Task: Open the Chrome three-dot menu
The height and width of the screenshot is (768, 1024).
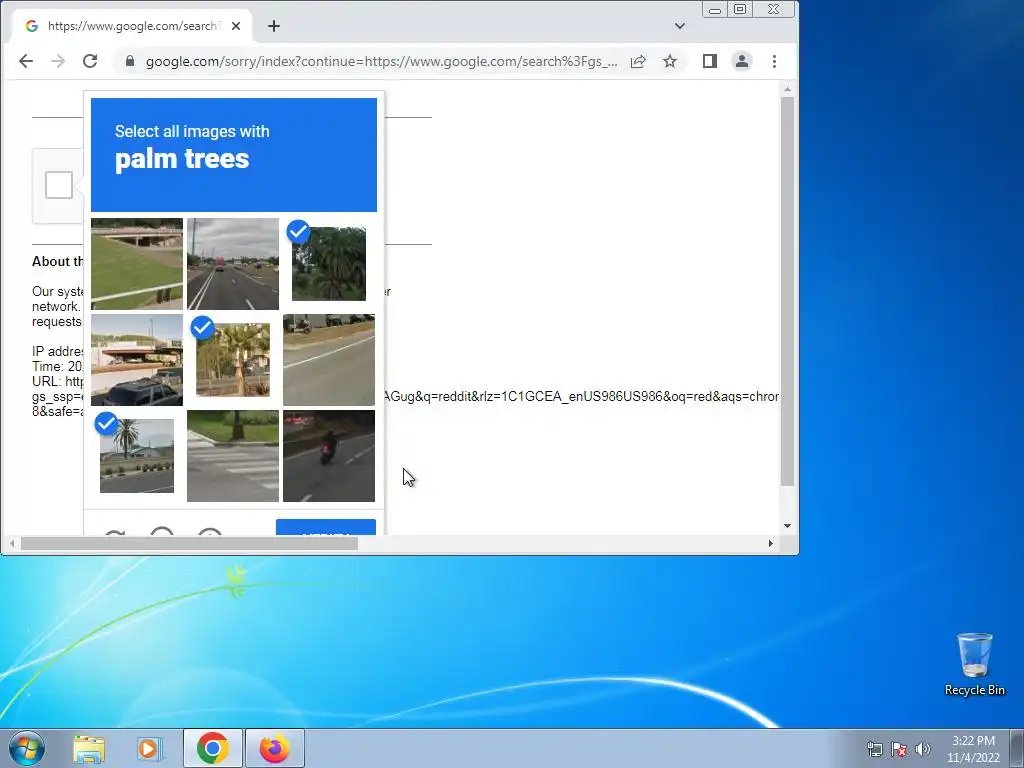Action: [x=775, y=61]
